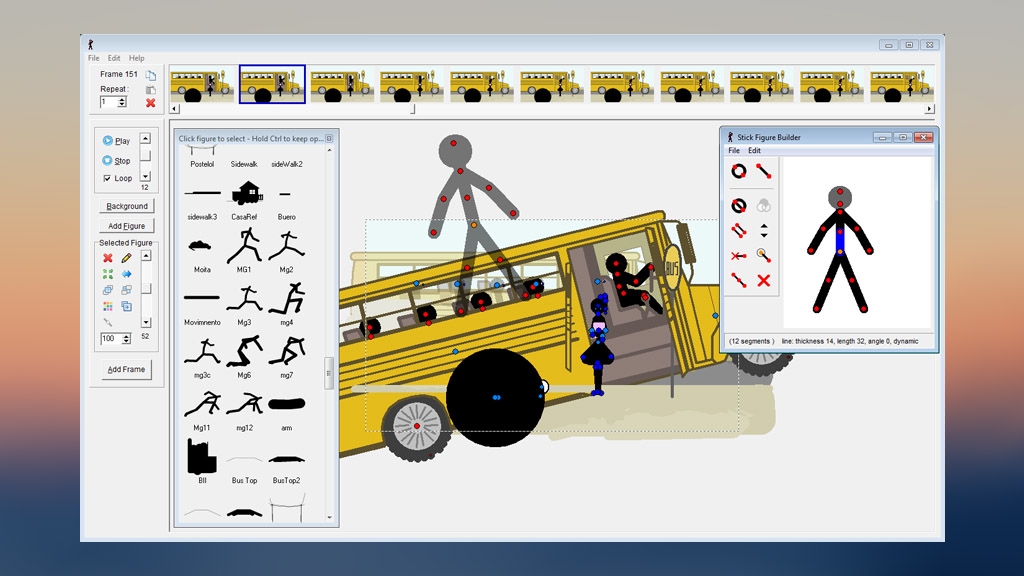Screen dimensions: 1024x576
Task: Click the figure selector scrollbar thumb
Action: (x=328, y=373)
